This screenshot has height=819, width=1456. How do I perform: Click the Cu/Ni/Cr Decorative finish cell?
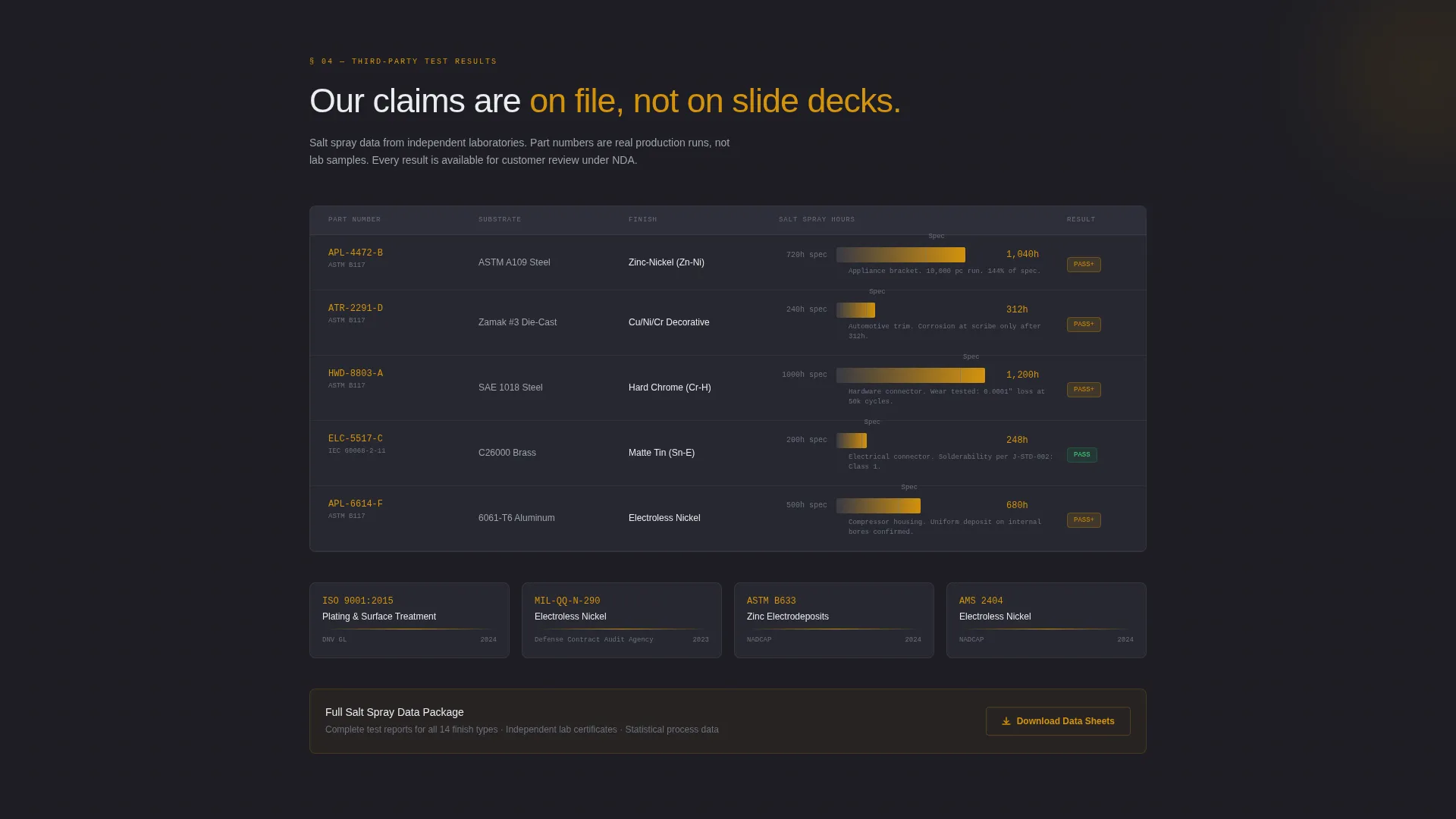(x=669, y=322)
